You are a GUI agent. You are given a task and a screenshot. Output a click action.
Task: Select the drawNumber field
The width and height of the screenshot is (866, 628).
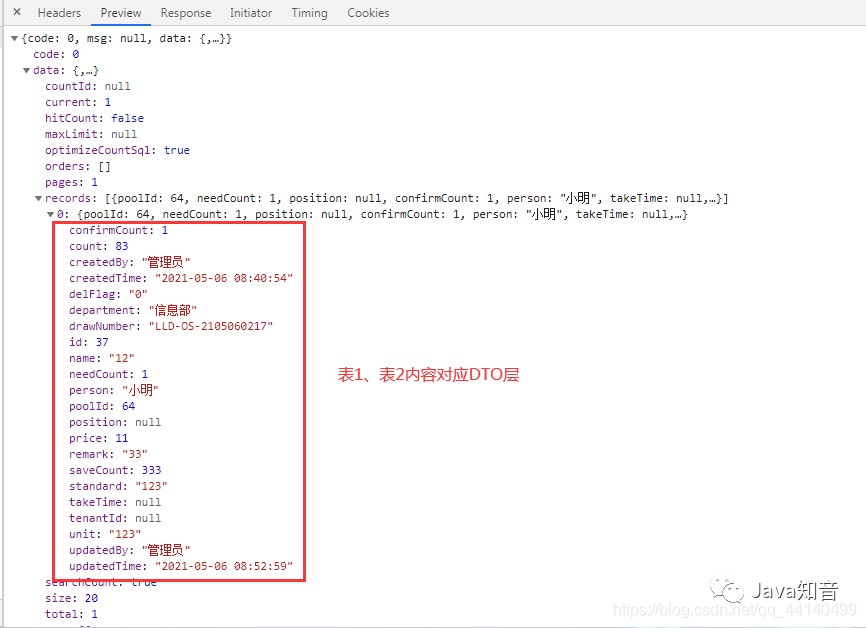[108, 325]
